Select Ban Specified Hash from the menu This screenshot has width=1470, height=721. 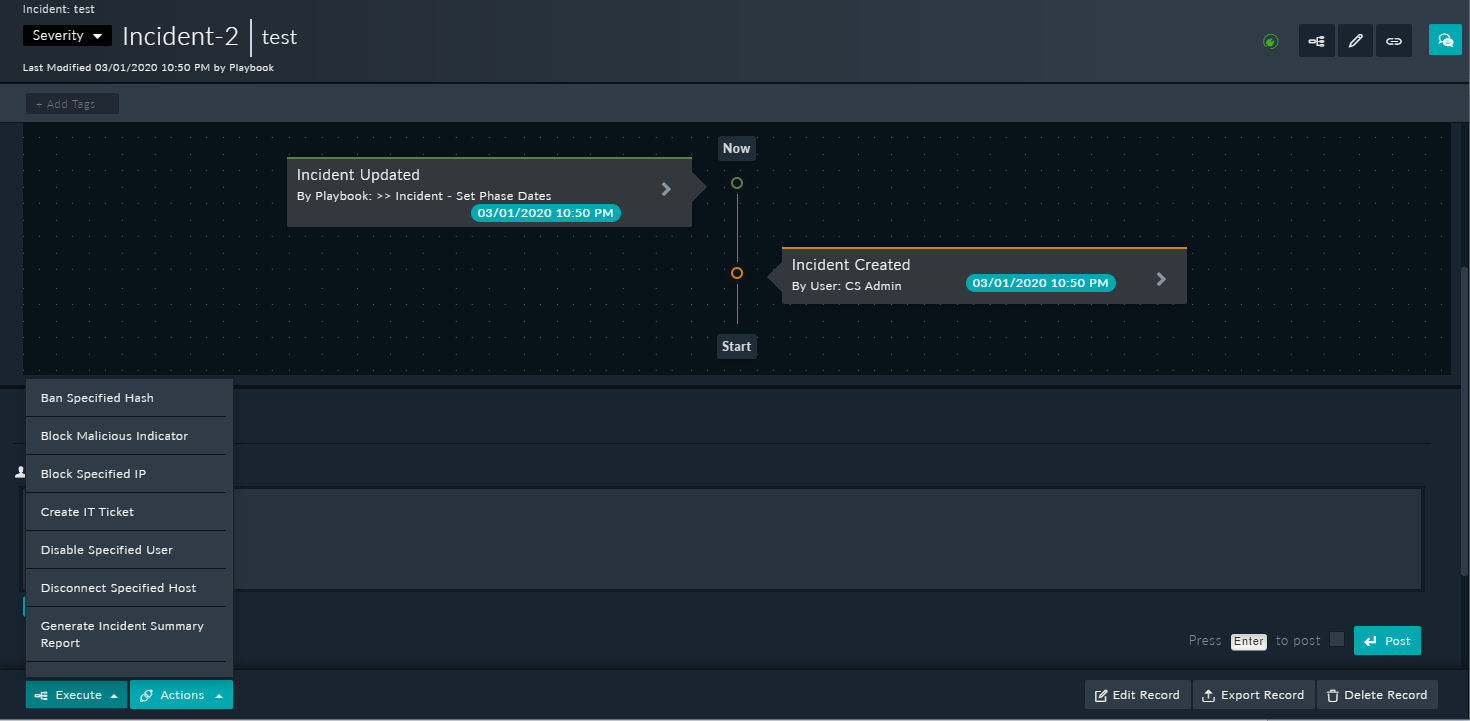pyautogui.click(x=96, y=397)
